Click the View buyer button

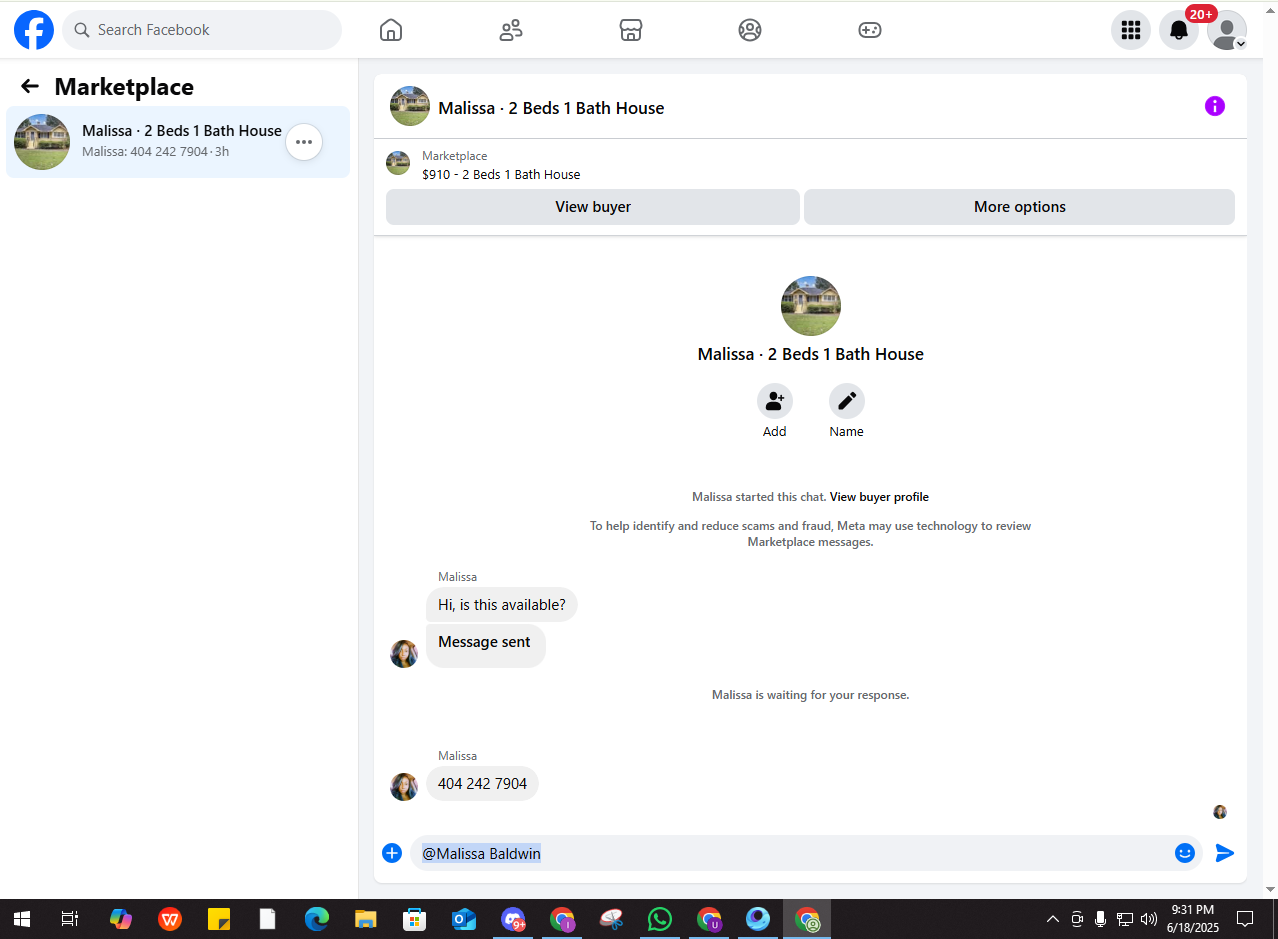(593, 207)
